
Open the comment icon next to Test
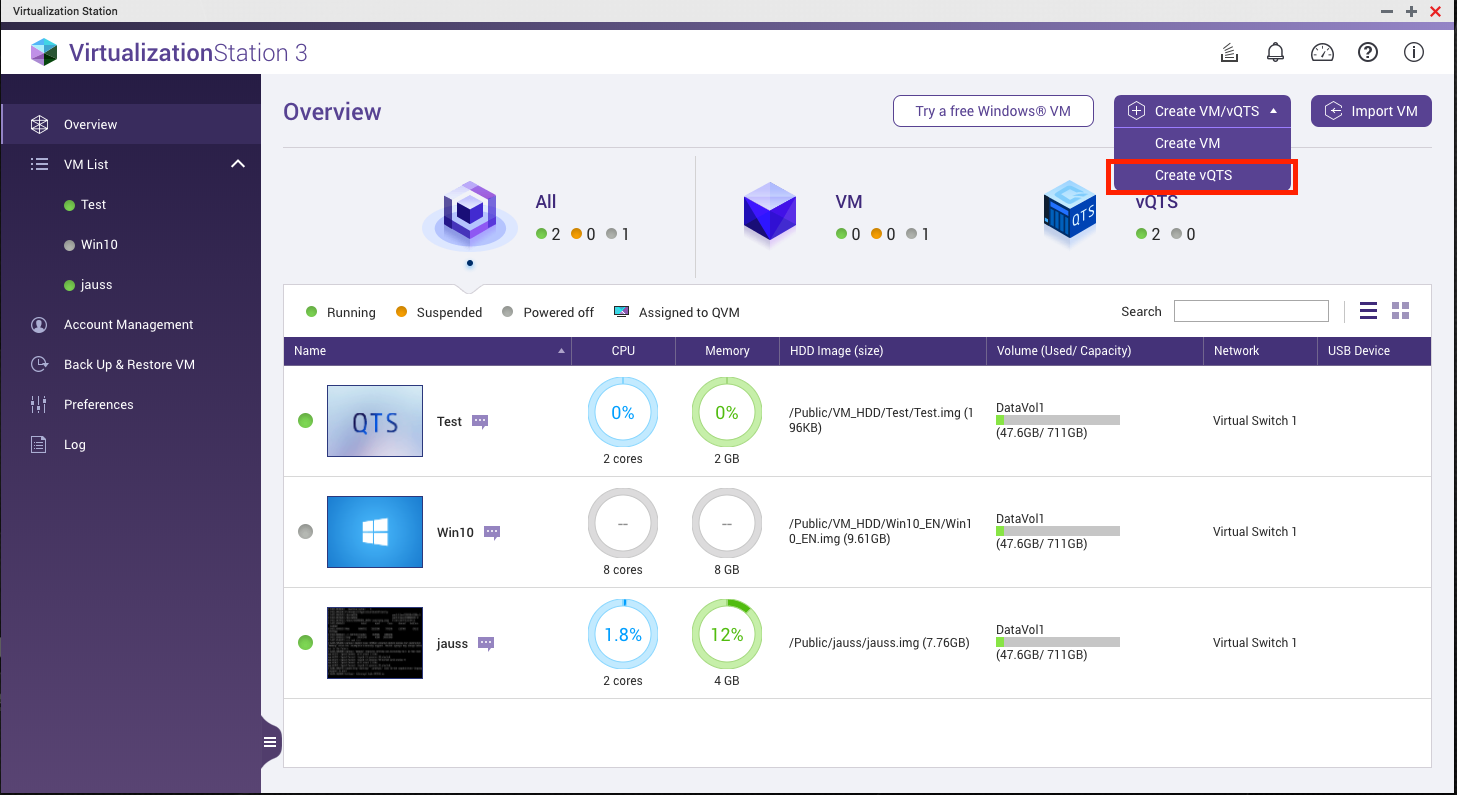point(480,422)
